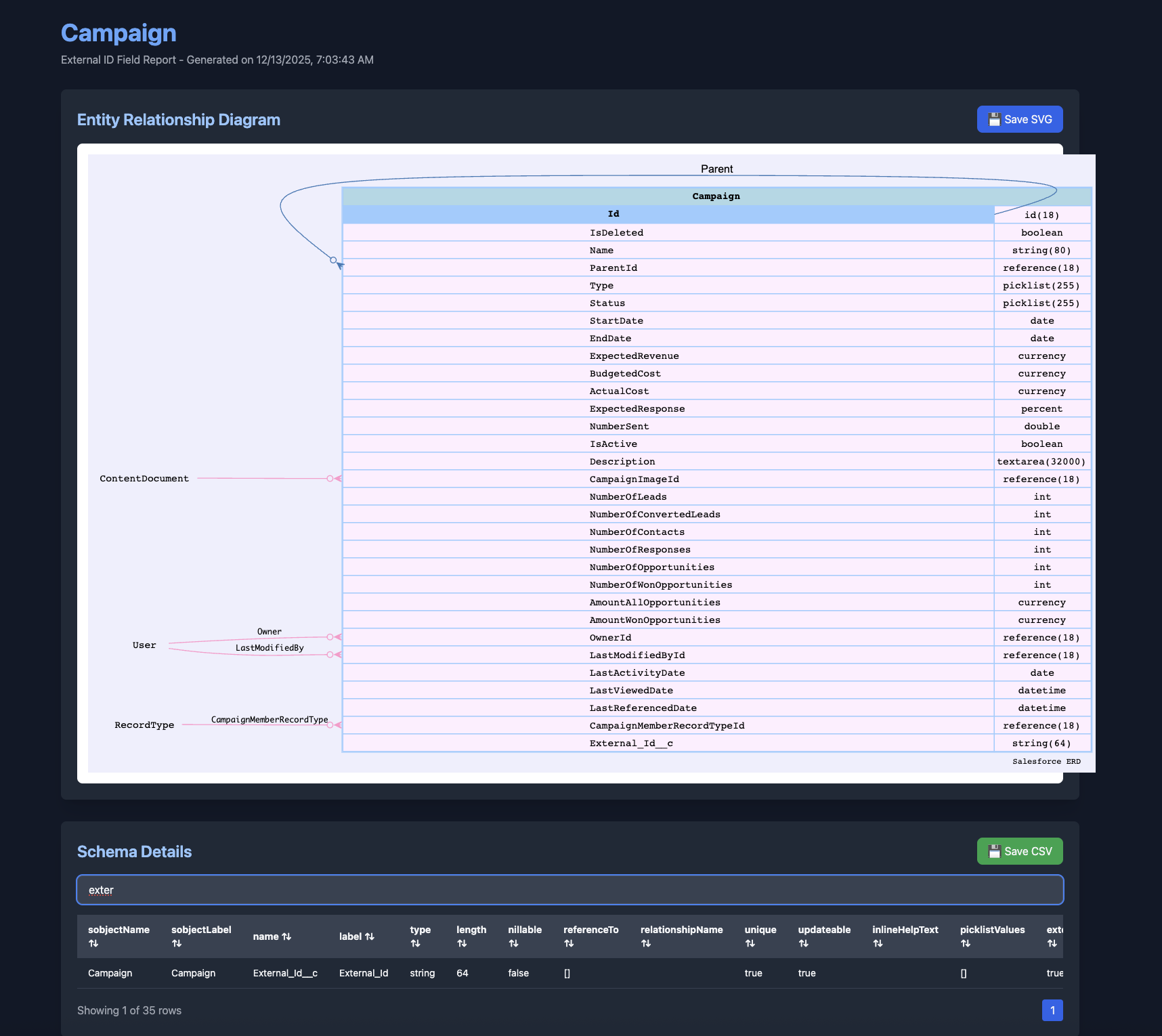Image resolution: width=1162 pixels, height=1036 pixels.
Task: Sort by the updateable column sort icon
Action: point(804,943)
